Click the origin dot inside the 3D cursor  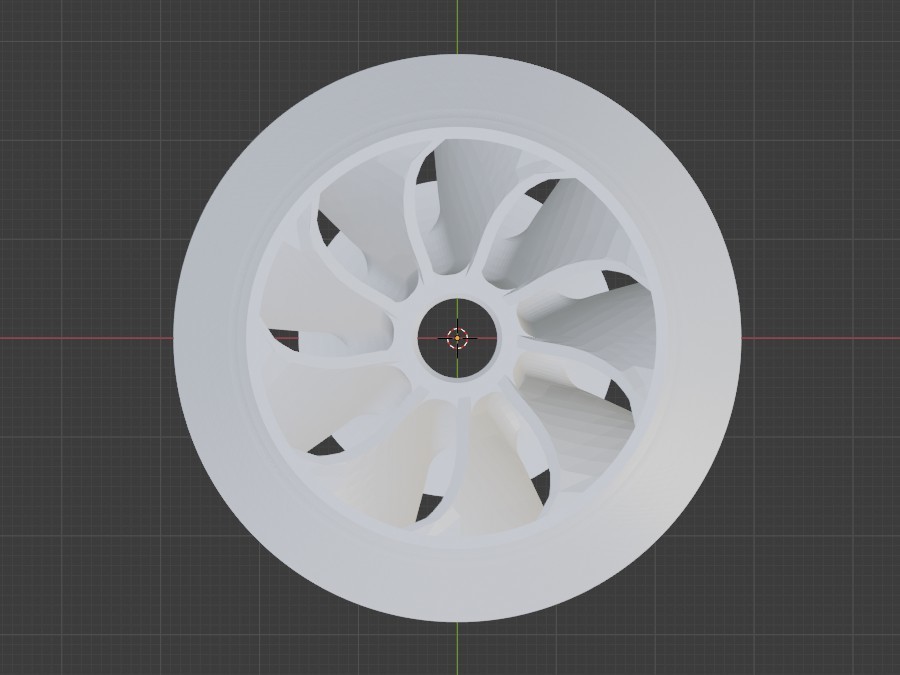pyautogui.click(x=457, y=338)
